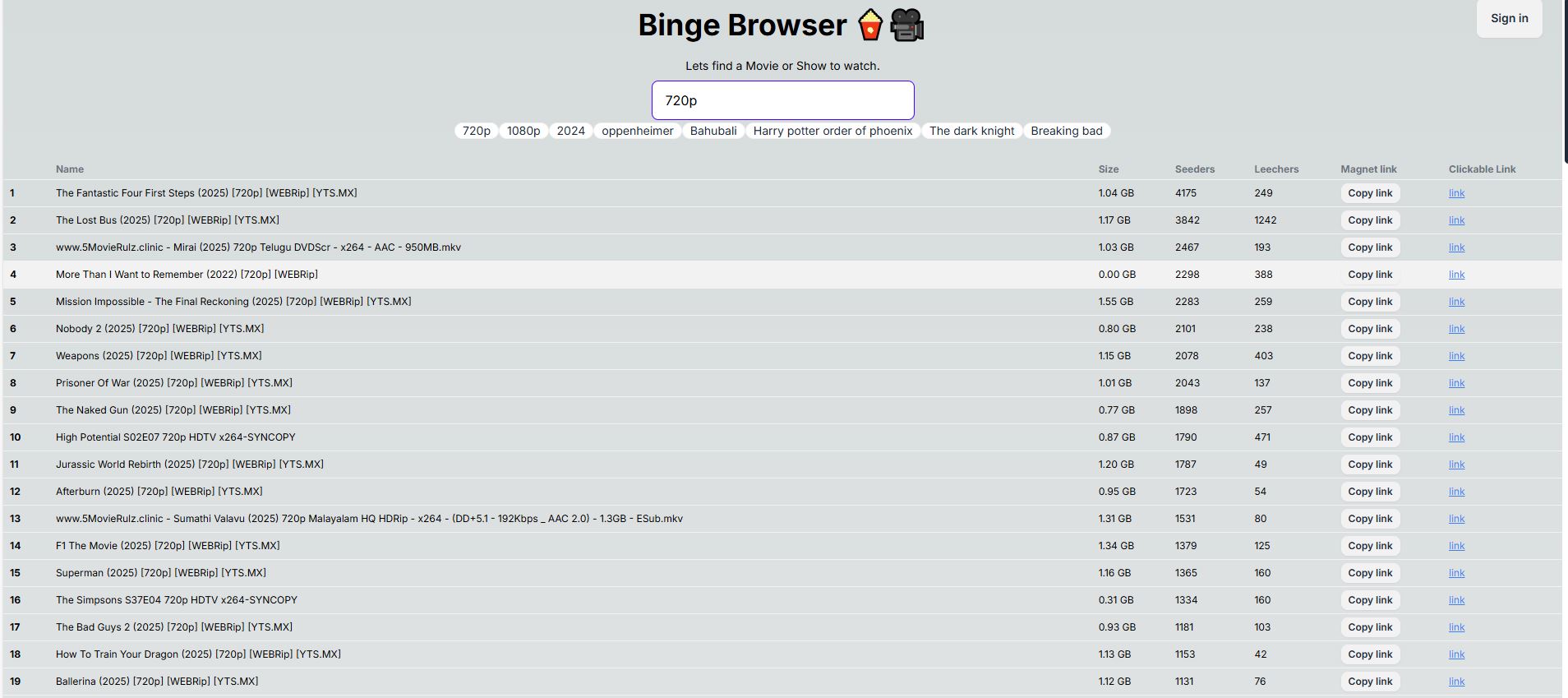Focus the search field containing 720p
1568x698 pixels.
[x=782, y=100]
